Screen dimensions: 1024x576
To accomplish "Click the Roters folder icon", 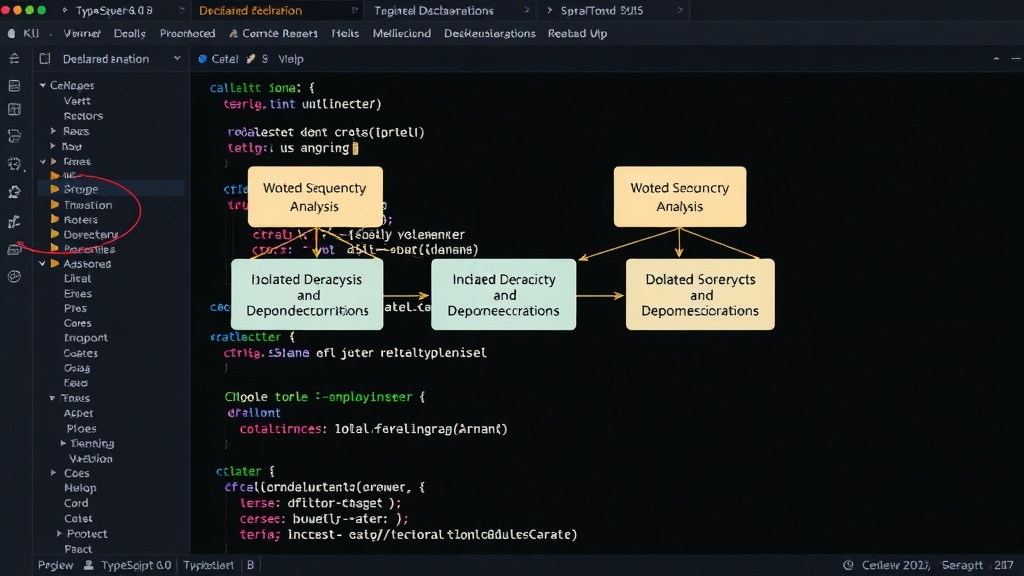I will 55,219.
